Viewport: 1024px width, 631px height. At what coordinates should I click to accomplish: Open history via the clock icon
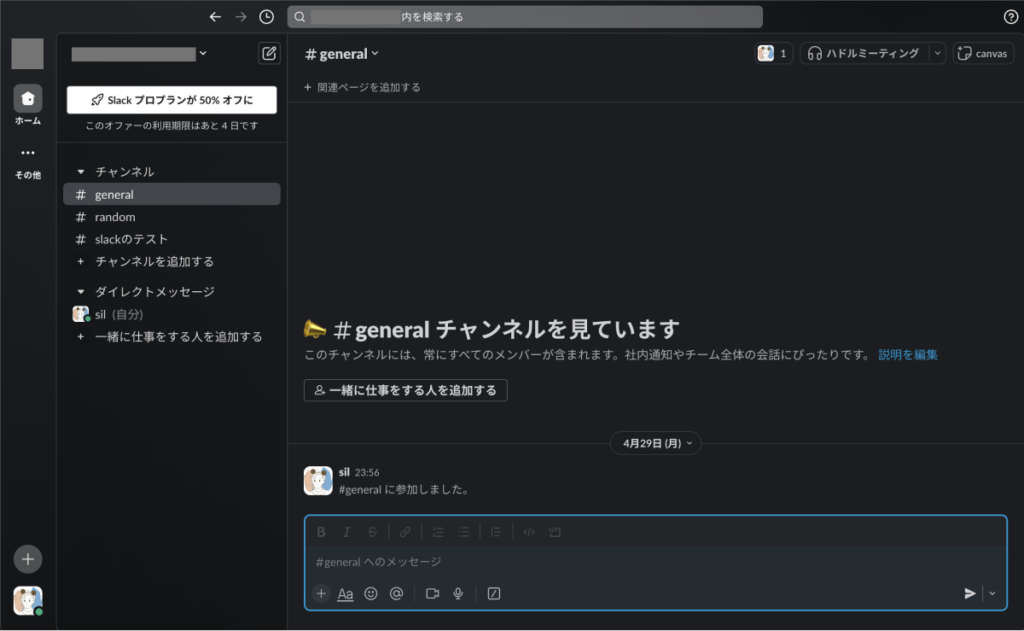(x=266, y=17)
